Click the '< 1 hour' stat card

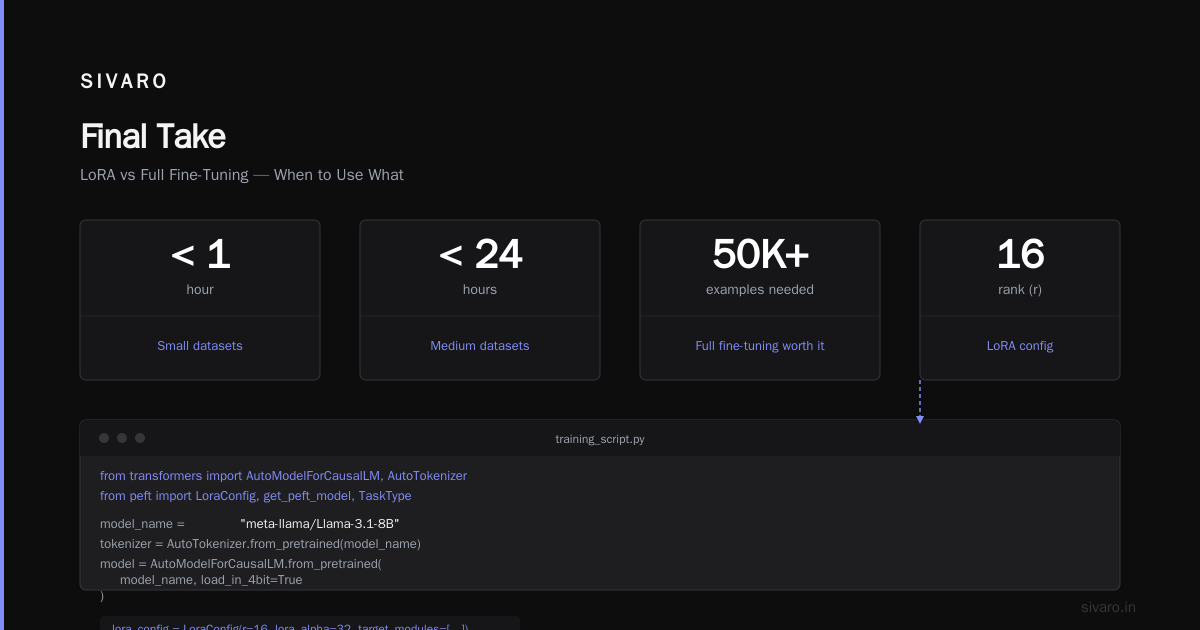pos(200,300)
